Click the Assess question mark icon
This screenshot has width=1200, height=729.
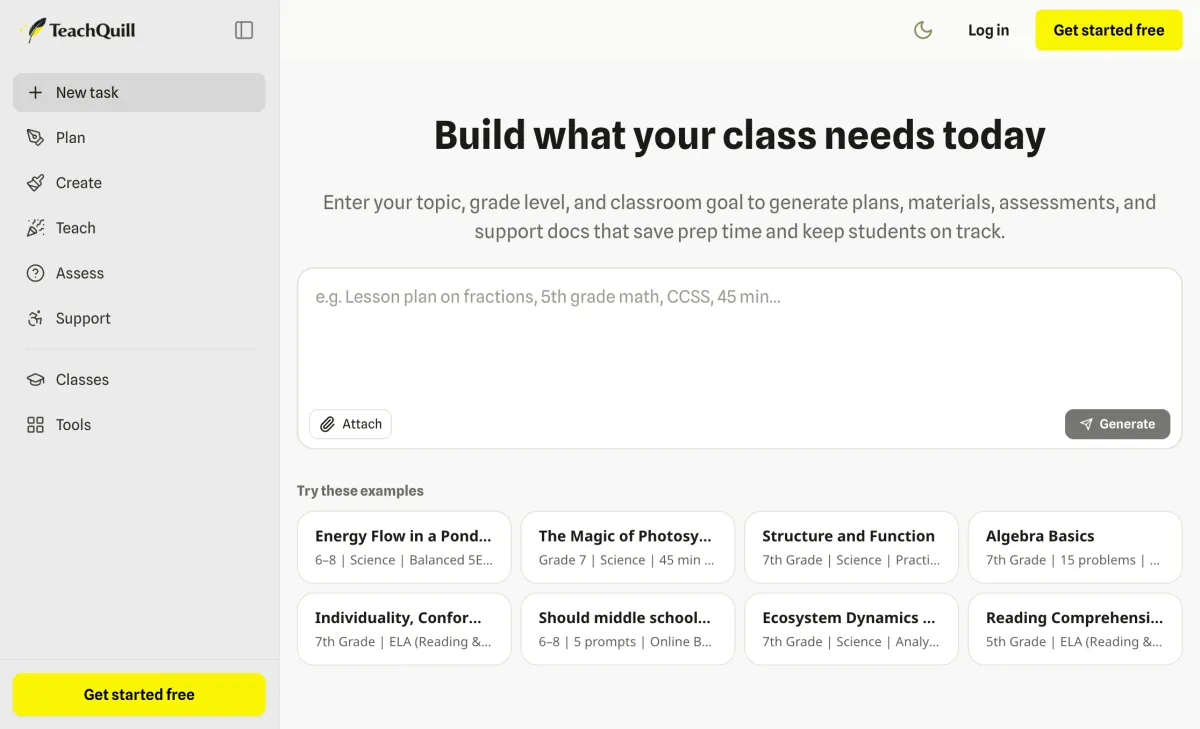click(x=35, y=273)
